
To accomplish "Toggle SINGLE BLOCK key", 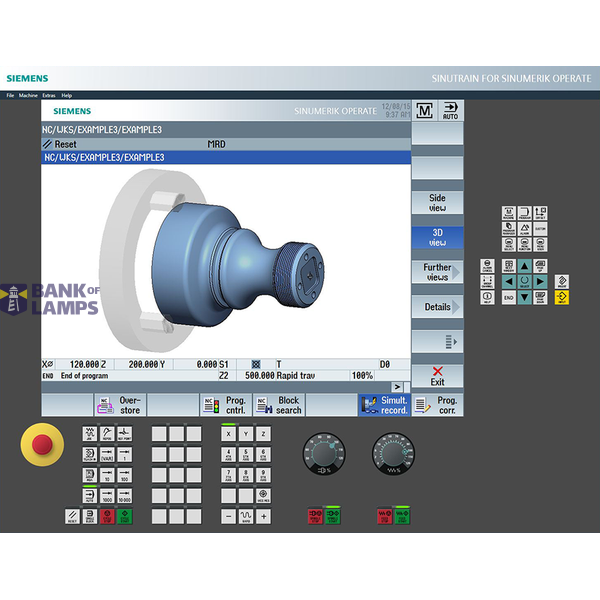I will [90, 516].
